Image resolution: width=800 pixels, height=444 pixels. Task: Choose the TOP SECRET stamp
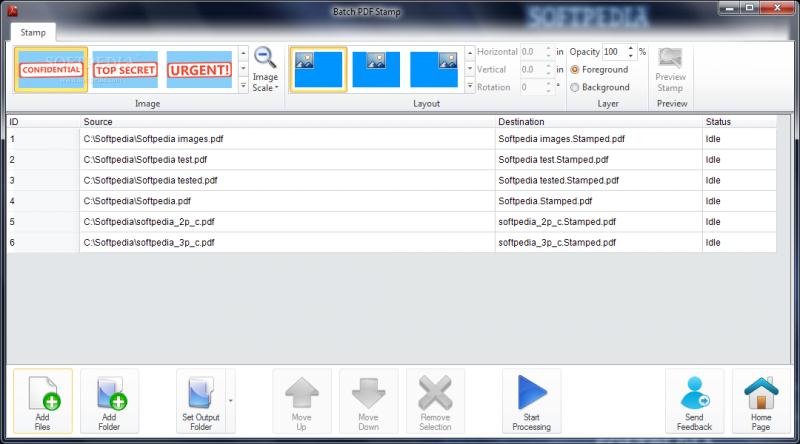[124, 70]
